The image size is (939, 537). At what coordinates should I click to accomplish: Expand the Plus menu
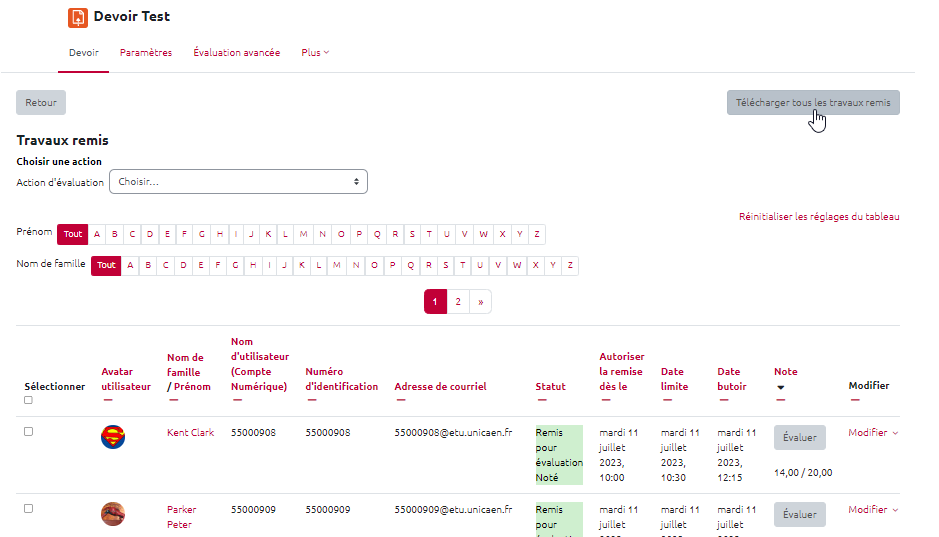(315, 53)
